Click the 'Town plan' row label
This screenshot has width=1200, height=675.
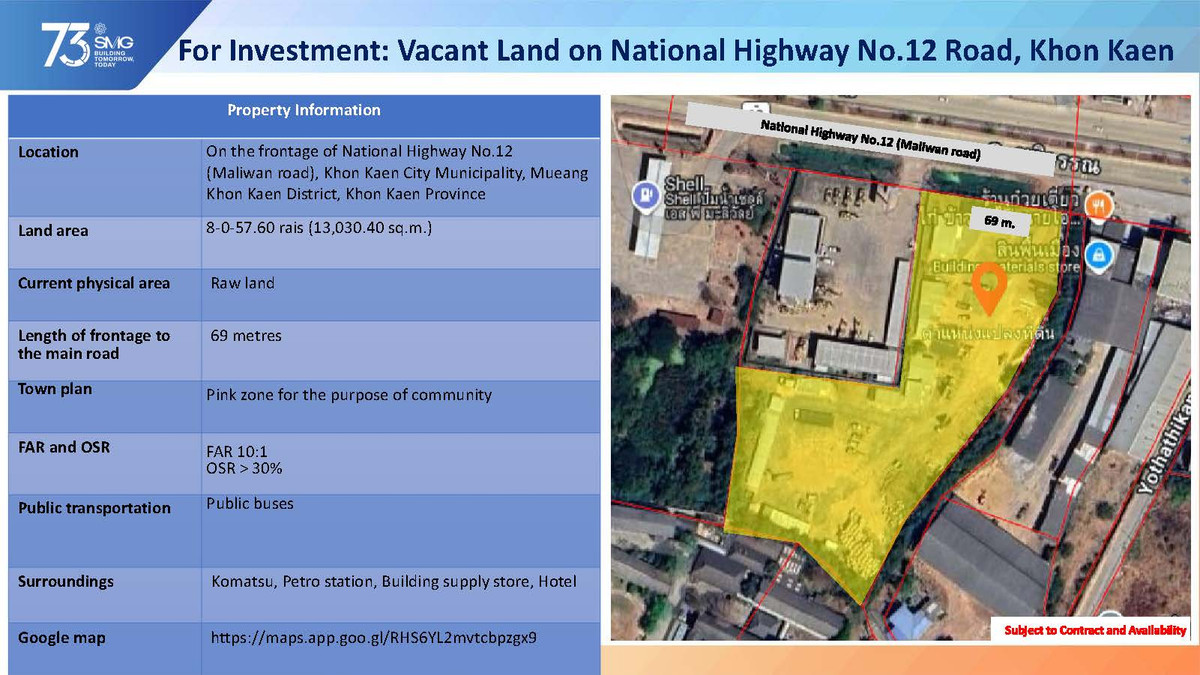[x=54, y=389]
